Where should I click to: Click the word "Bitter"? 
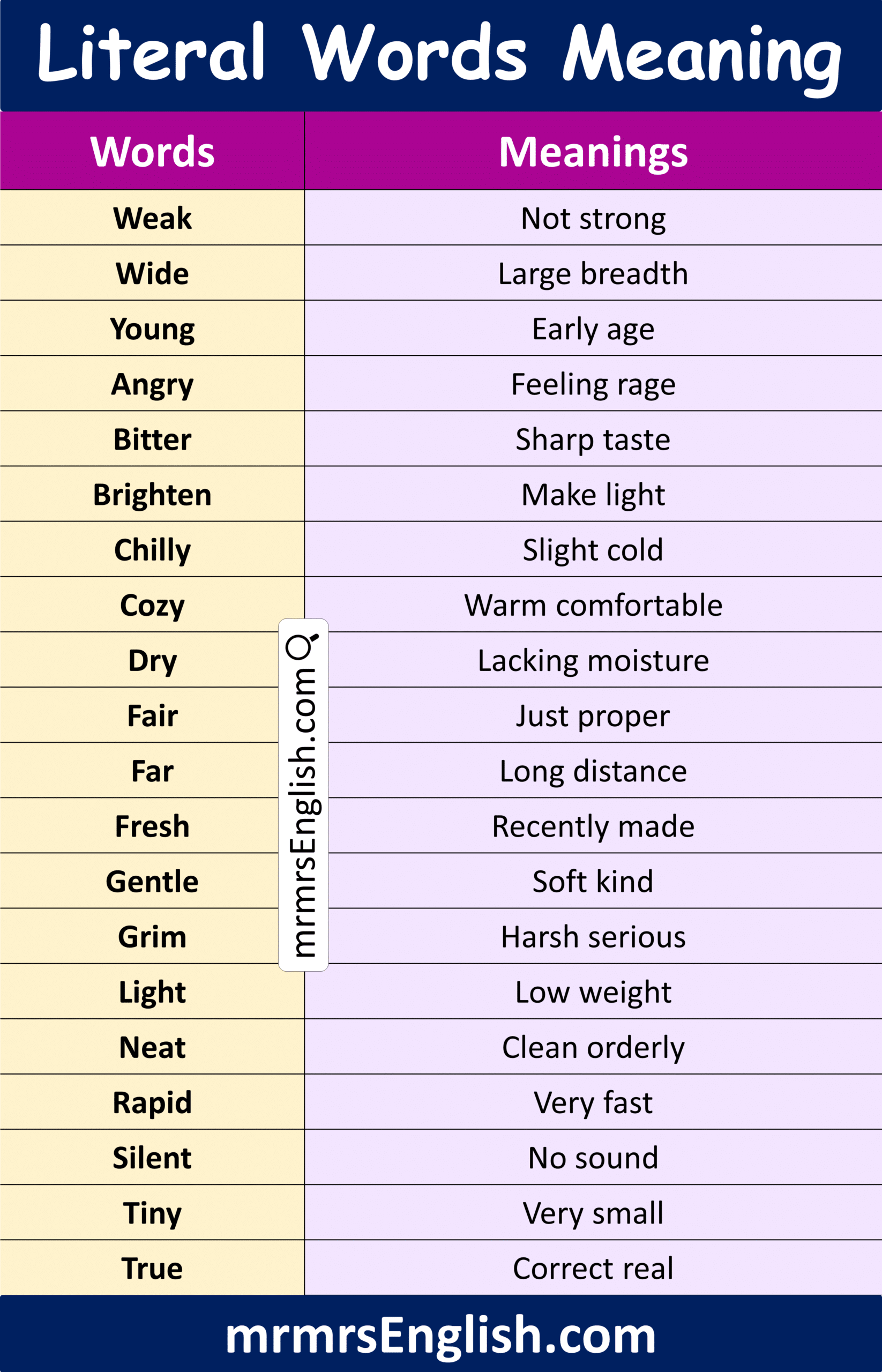[x=152, y=439]
